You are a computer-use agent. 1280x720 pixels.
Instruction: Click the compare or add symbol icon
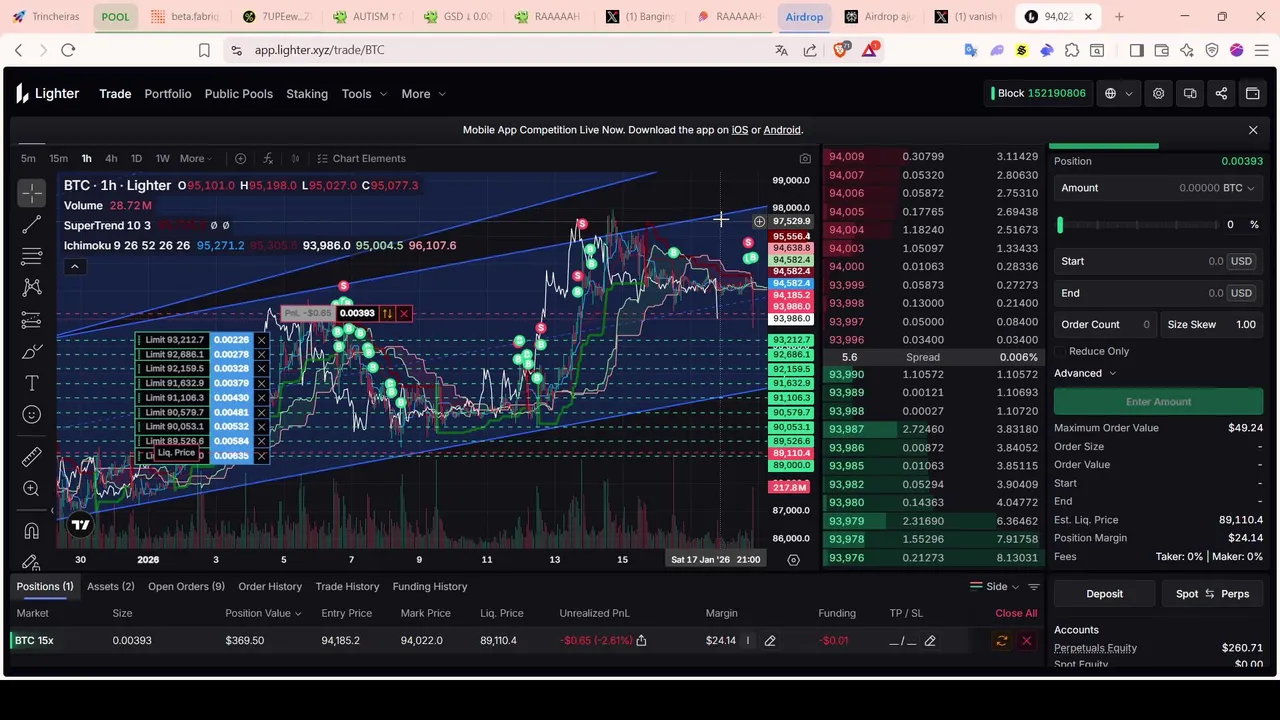240,158
